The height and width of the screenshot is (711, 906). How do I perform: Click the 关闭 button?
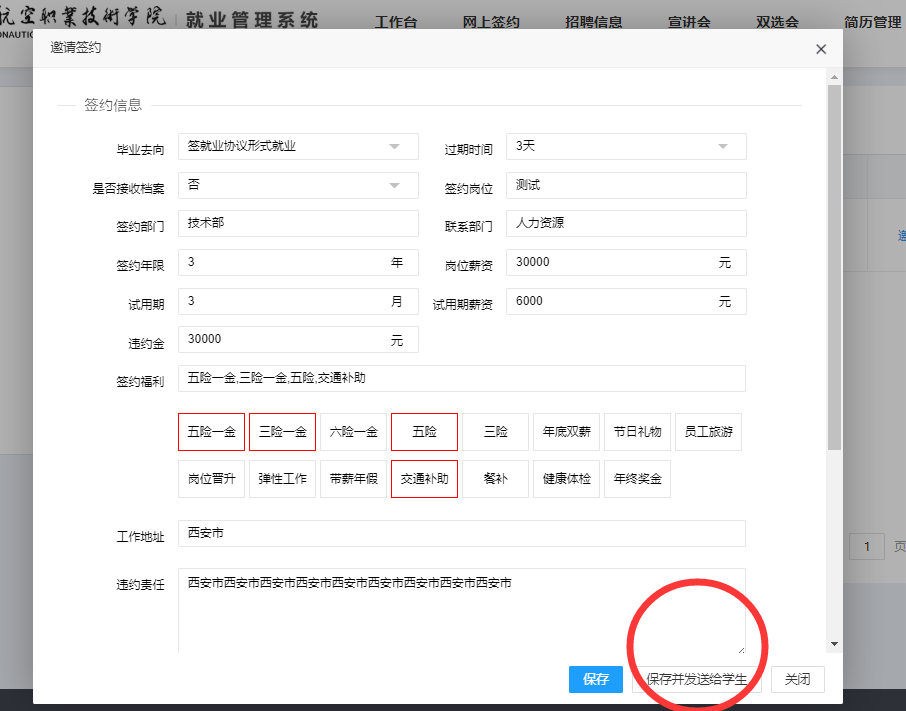(x=797, y=679)
